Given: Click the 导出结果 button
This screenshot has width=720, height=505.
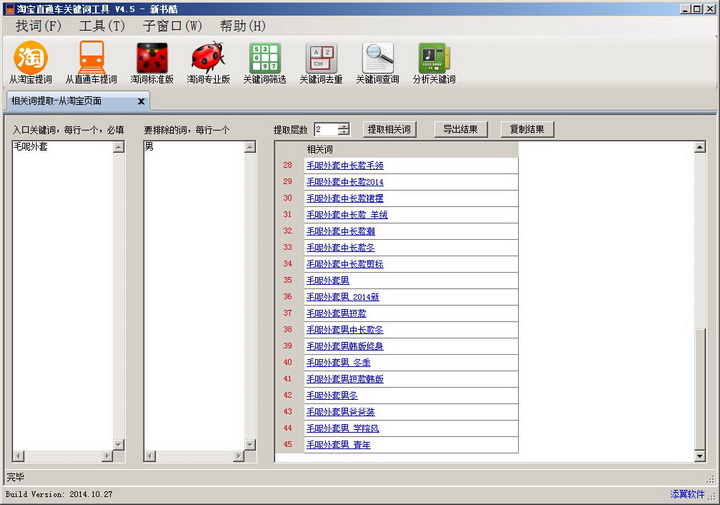Looking at the screenshot, I should pos(461,129).
